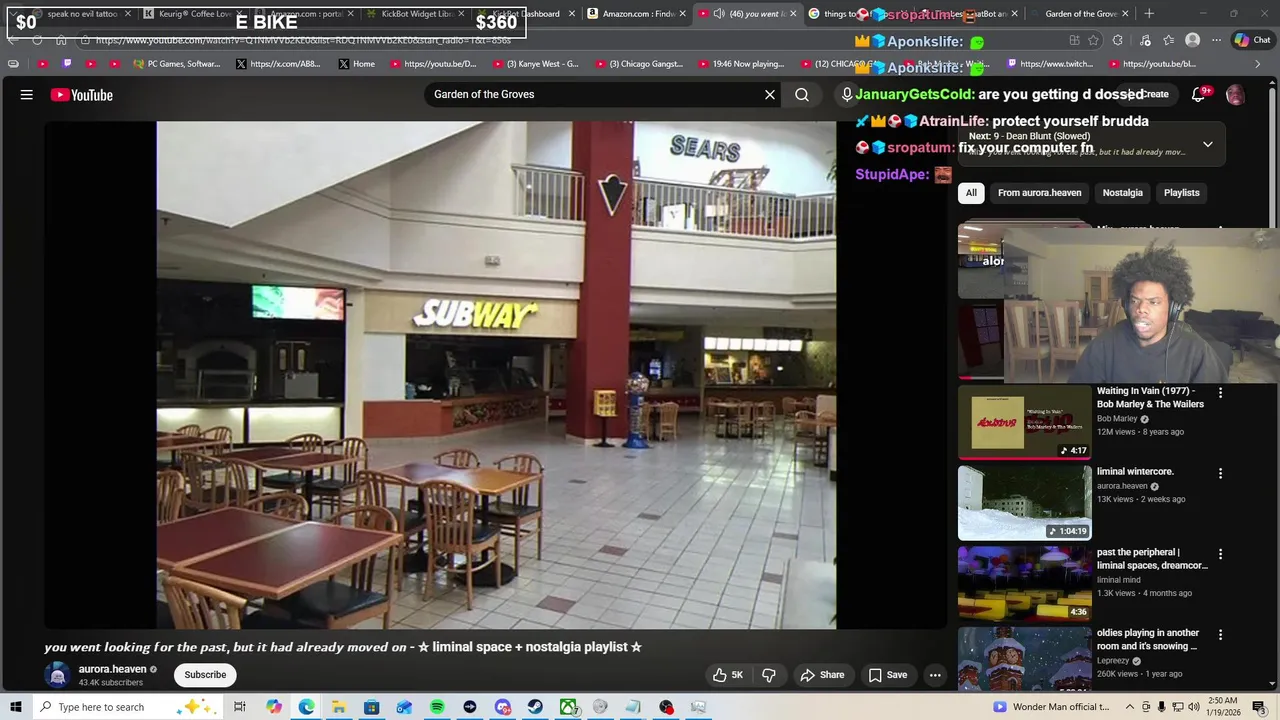
Task: Filter by From aurora.heaven chip
Action: [x=1039, y=193]
